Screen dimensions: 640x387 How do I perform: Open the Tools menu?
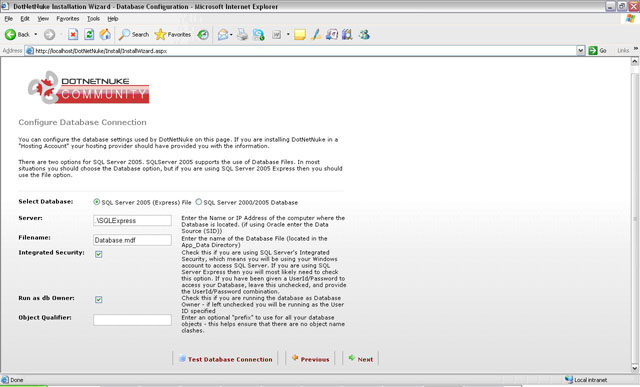(93, 19)
